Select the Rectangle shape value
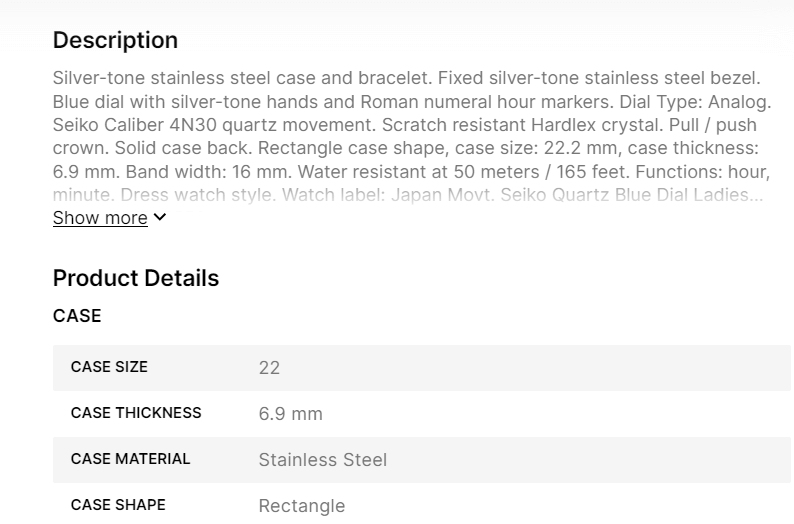The height and width of the screenshot is (524, 794). [x=301, y=506]
